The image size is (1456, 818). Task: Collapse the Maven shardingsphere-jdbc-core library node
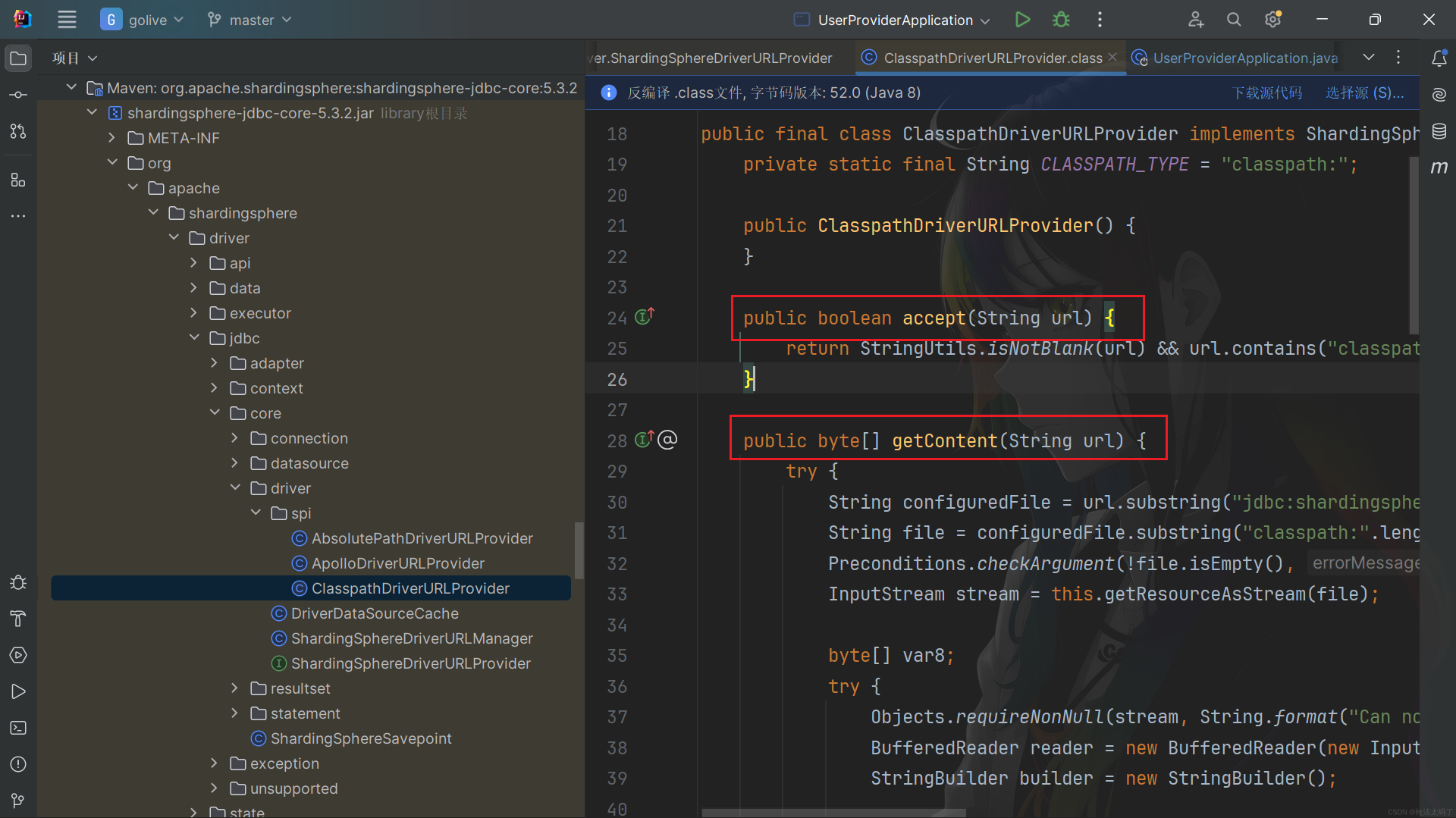click(x=71, y=87)
